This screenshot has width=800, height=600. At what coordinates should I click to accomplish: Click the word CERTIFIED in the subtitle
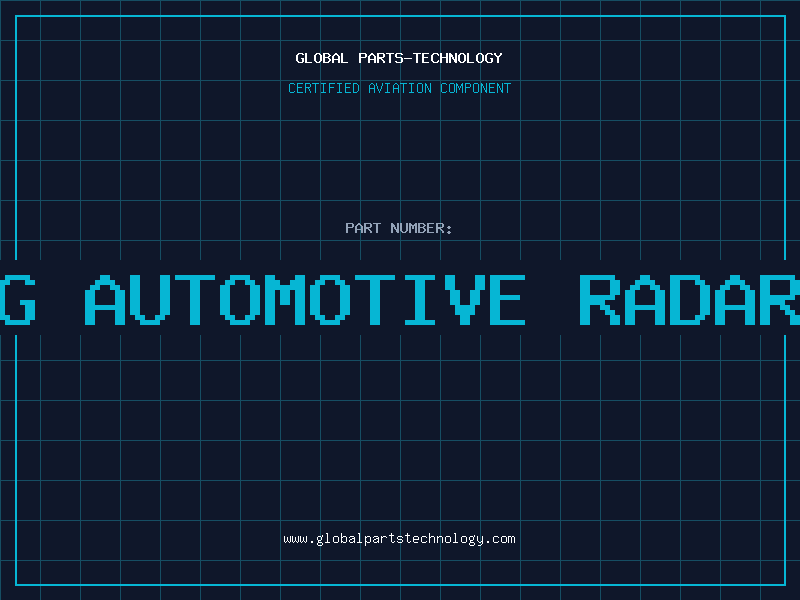click(325, 88)
